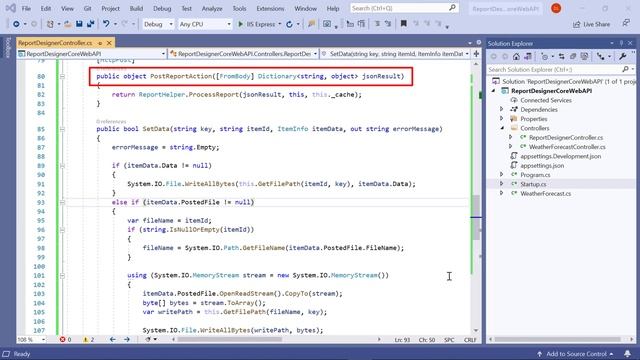
Task: Open the SetData member navigation dropdown
Action: [x=395, y=54]
